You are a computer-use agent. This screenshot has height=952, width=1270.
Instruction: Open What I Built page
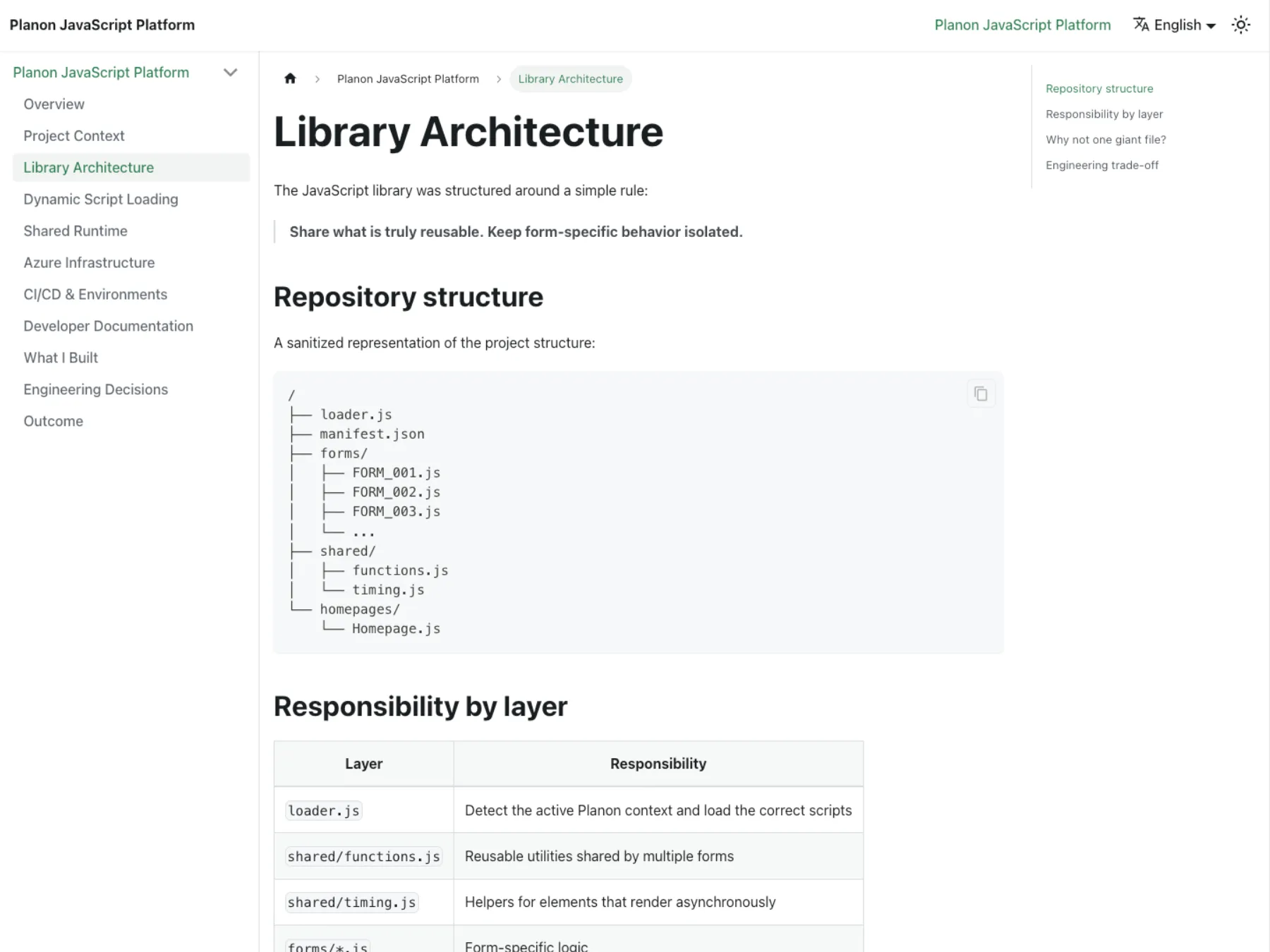click(61, 358)
